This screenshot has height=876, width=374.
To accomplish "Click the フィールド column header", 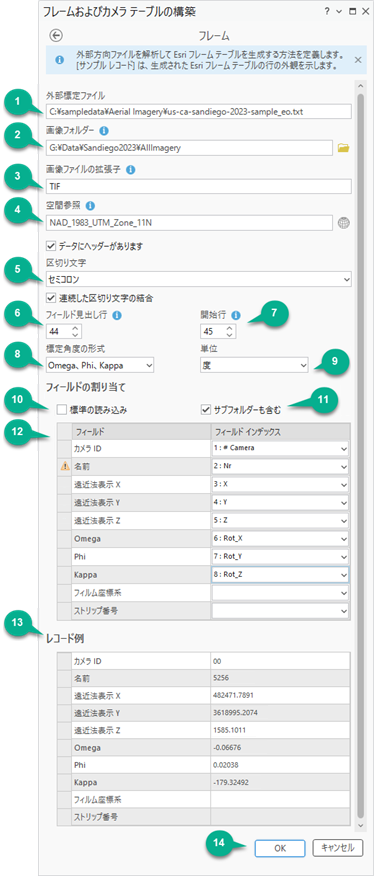I will tap(140, 431).
